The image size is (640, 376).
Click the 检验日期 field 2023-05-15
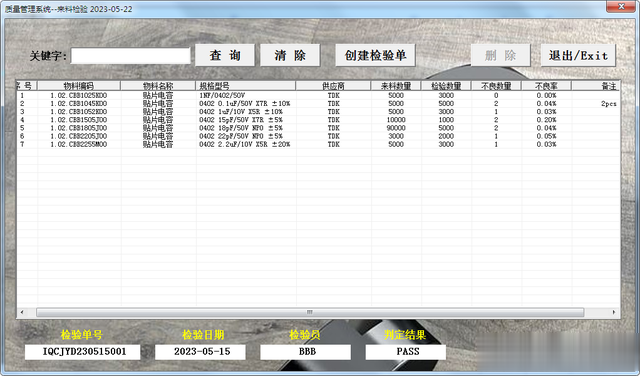200,352
